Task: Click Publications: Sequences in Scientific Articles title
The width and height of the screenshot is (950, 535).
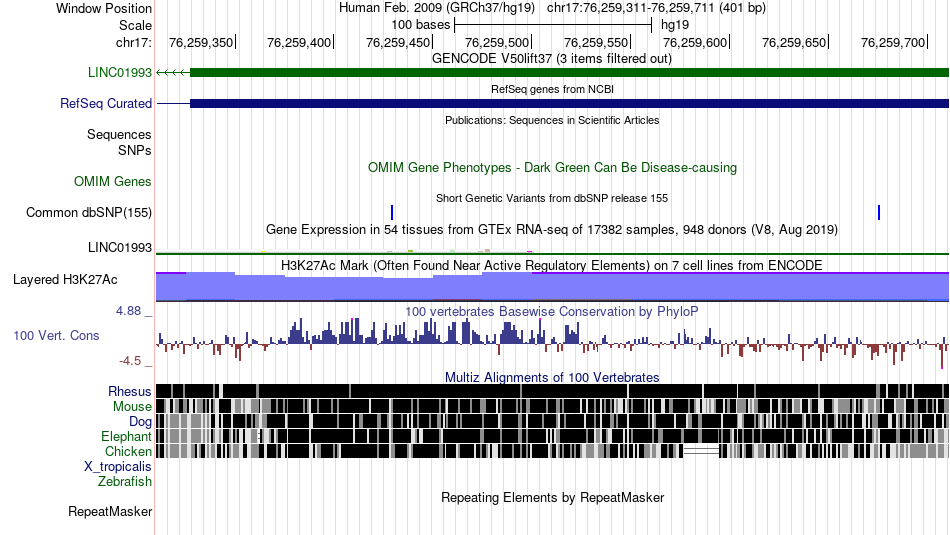Action: click(552, 120)
